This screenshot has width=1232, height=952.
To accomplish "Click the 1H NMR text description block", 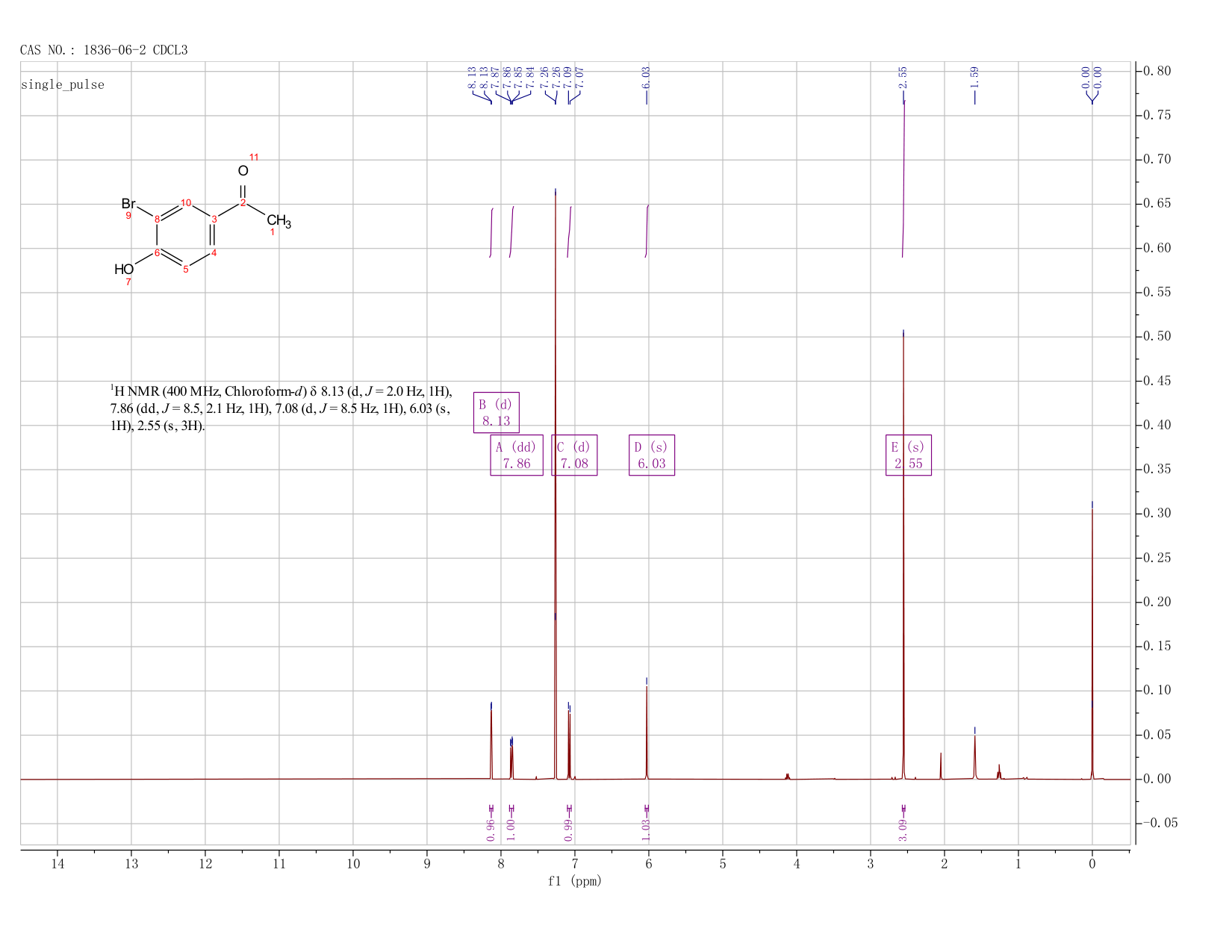I will pyautogui.click(x=281, y=408).
